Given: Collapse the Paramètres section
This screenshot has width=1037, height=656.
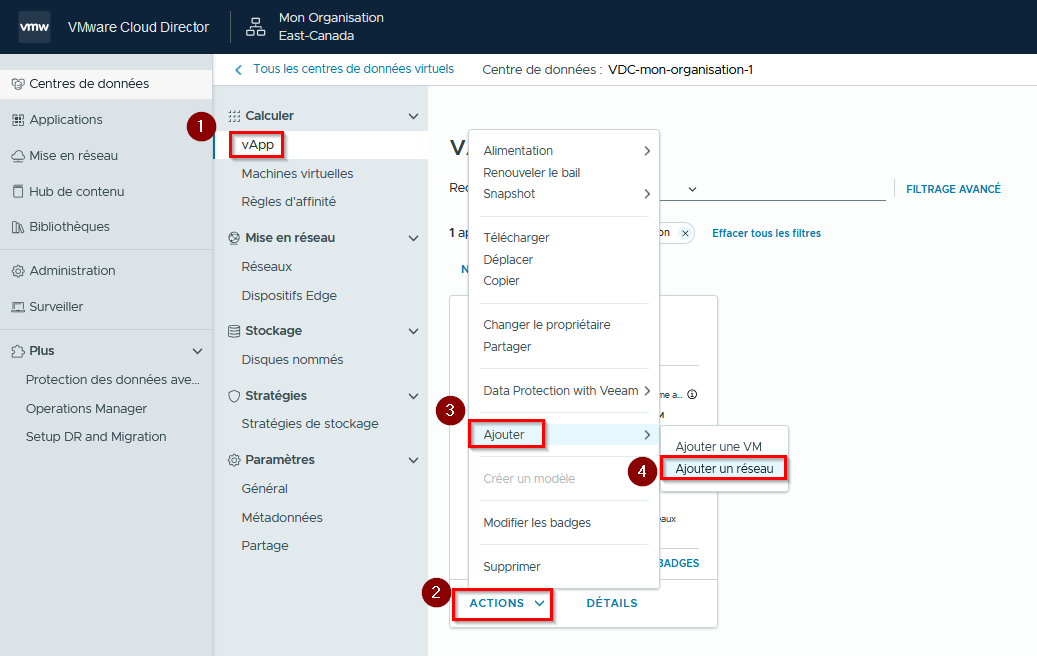Looking at the screenshot, I should (x=413, y=460).
